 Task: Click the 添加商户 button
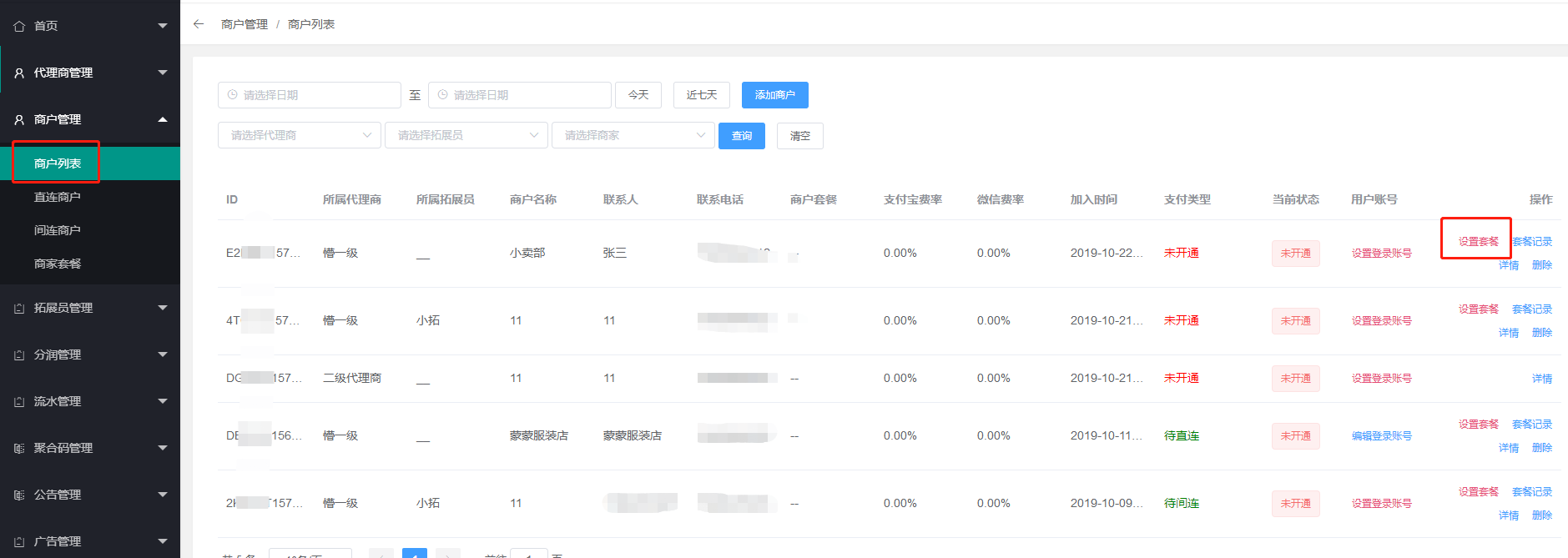[x=775, y=95]
